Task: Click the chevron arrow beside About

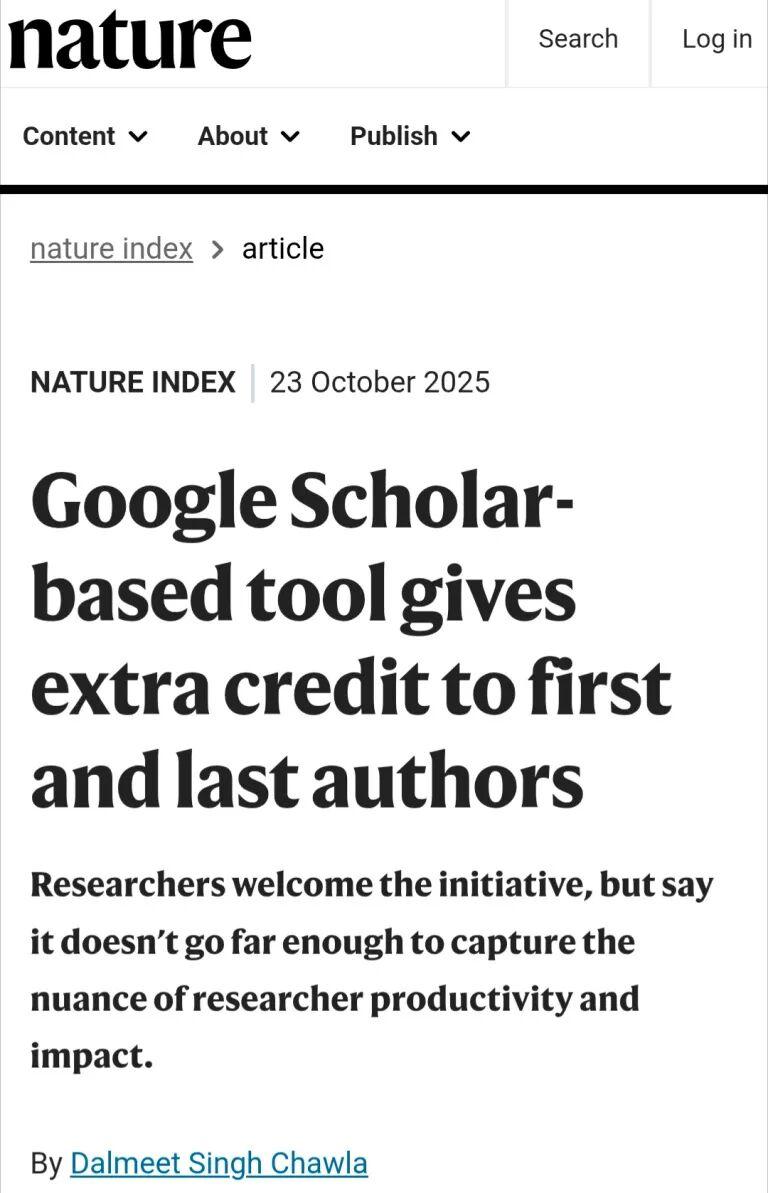Action: 290,136
